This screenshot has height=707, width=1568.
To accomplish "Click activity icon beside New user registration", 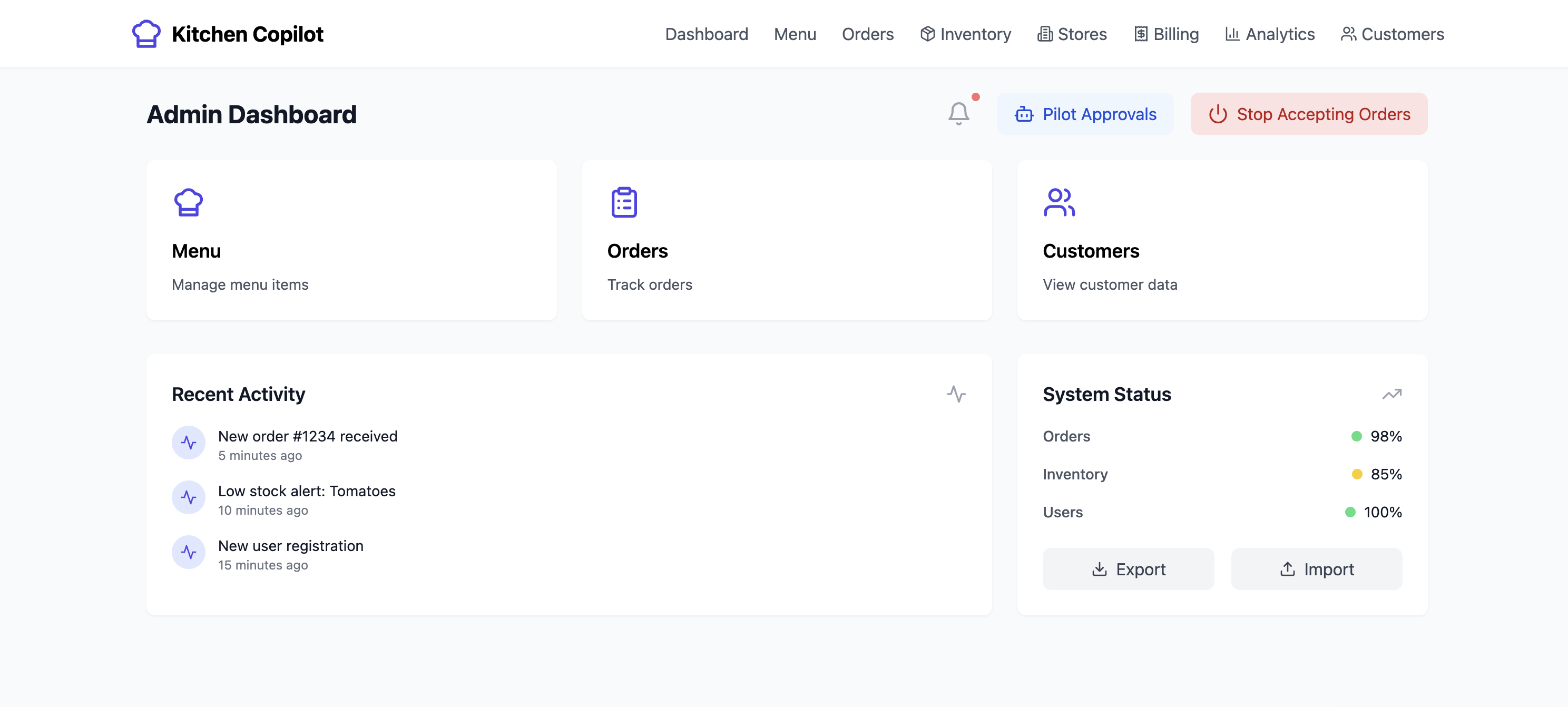I will pyautogui.click(x=189, y=552).
